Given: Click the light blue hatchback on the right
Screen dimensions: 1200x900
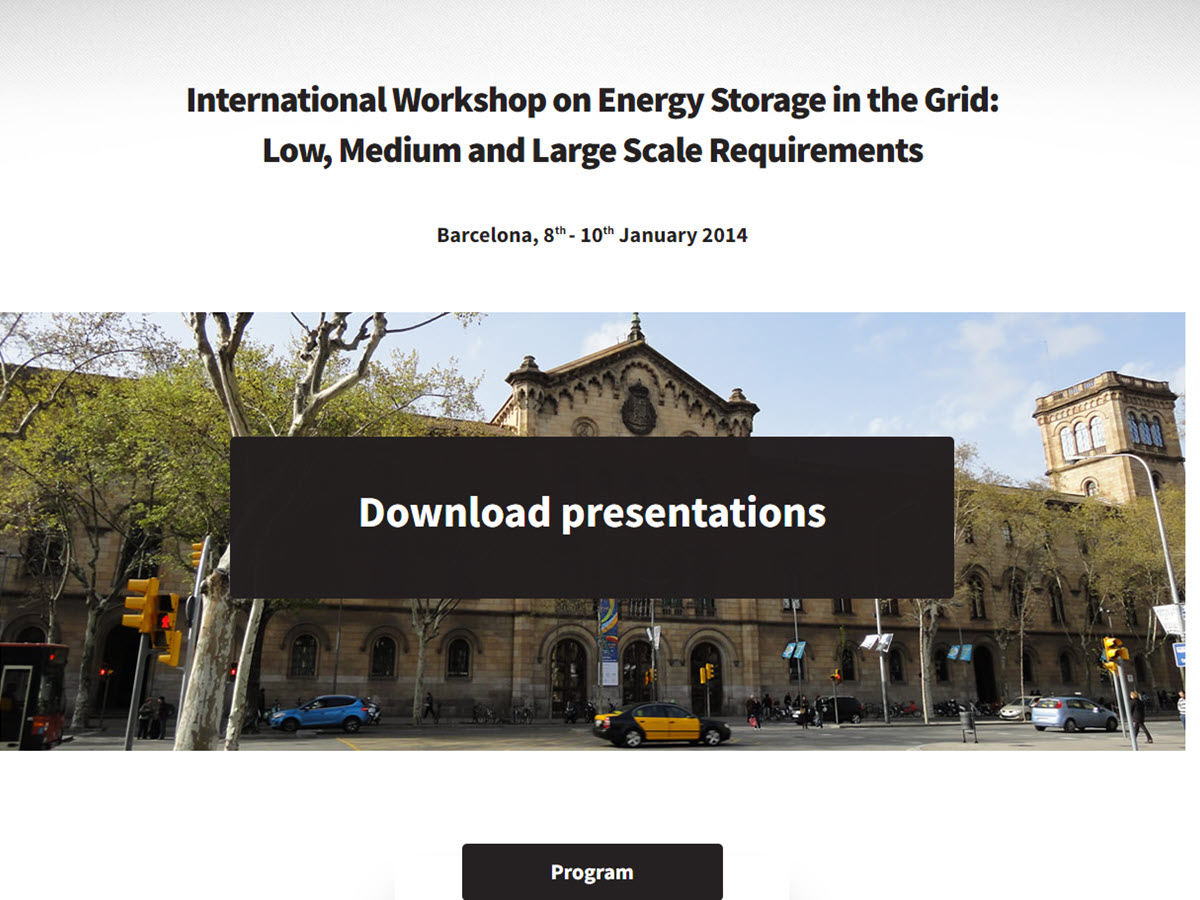Looking at the screenshot, I should click(x=1073, y=712).
